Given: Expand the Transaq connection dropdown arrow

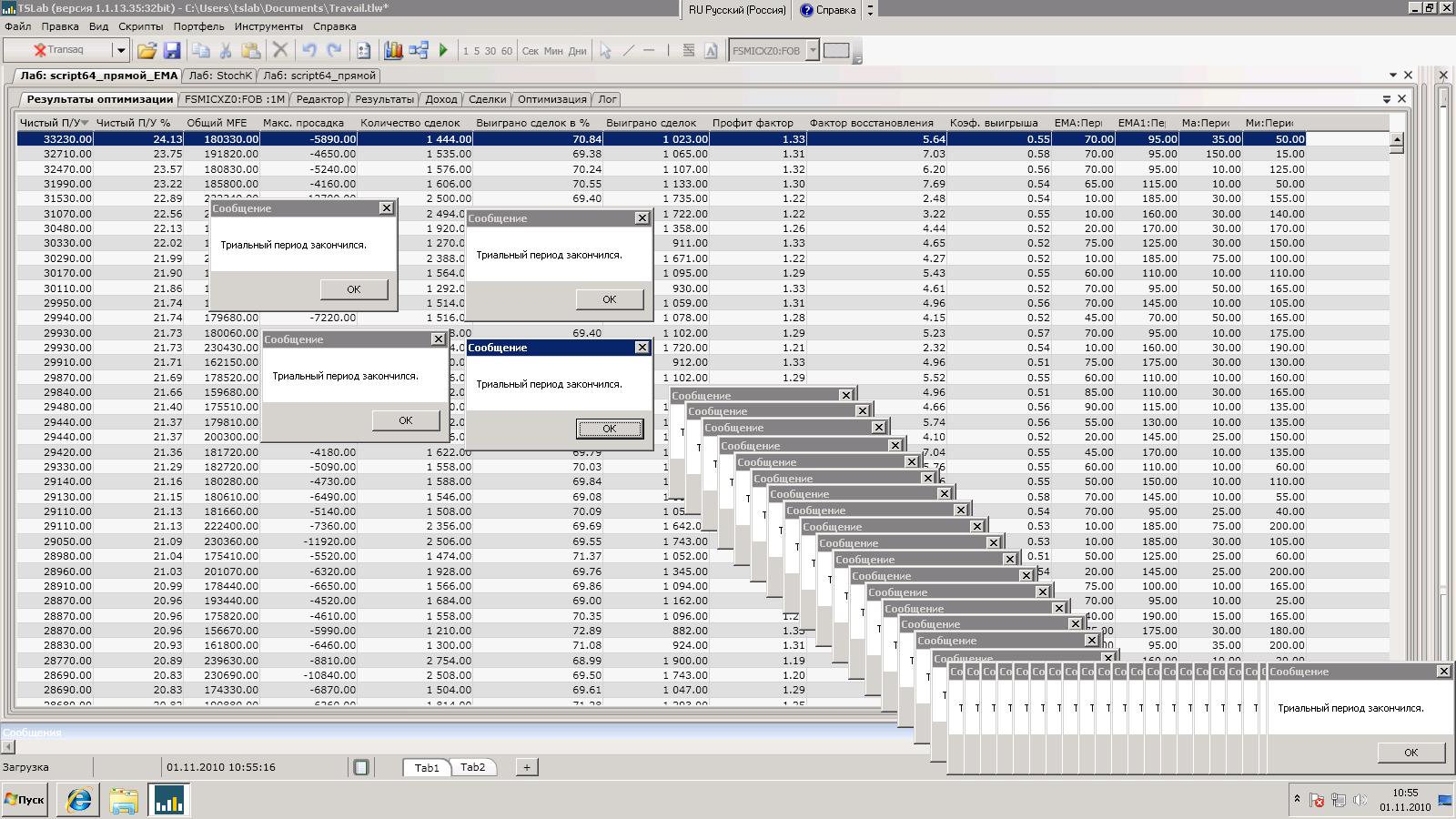Looking at the screenshot, I should (120, 51).
